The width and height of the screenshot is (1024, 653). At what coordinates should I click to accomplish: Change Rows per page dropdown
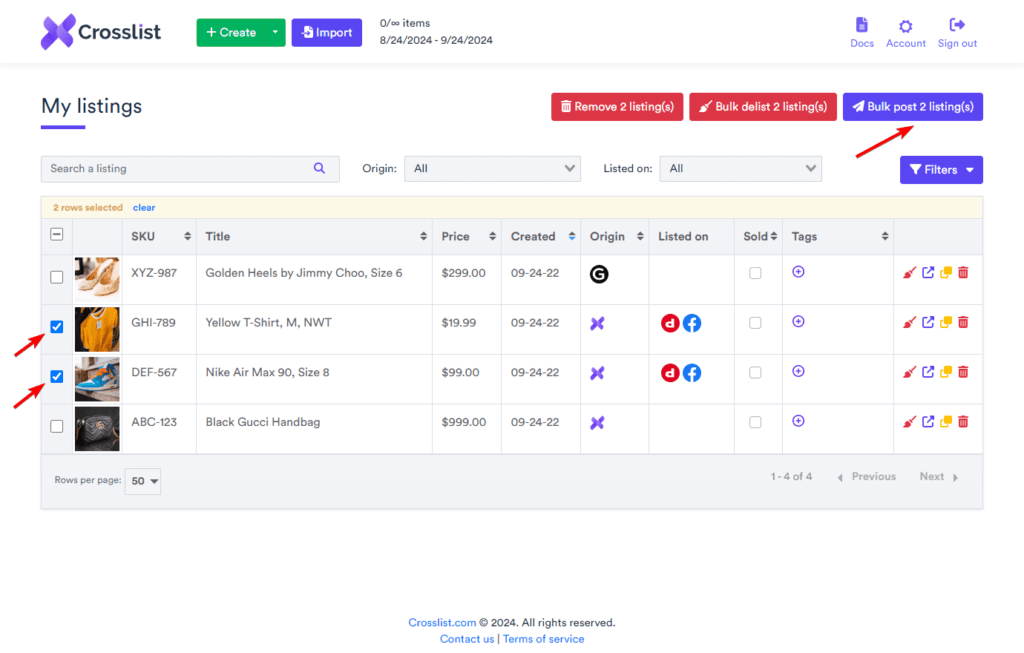(143, 481)
